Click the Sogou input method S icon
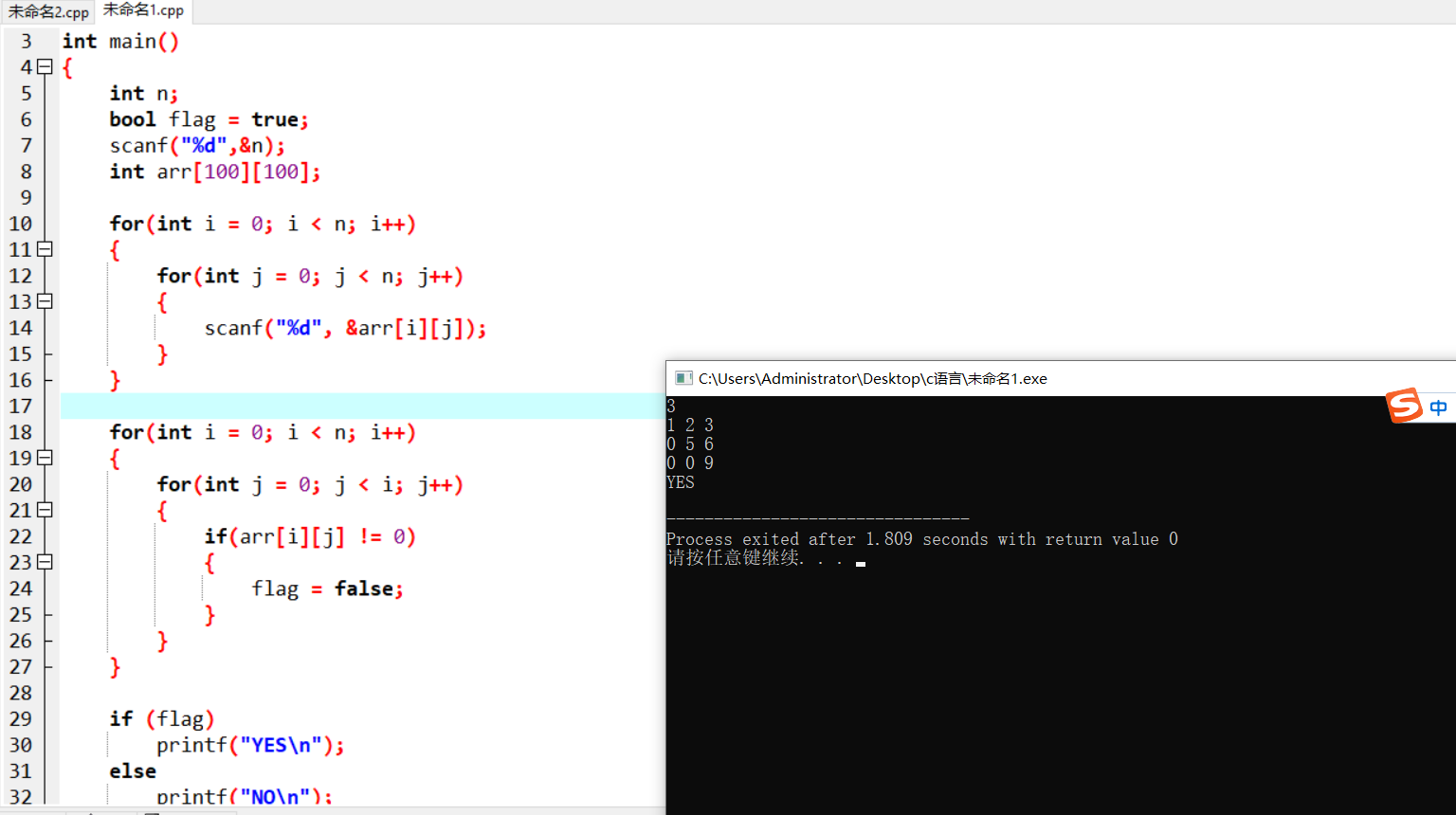This screenshot has height=815, width=1456. tap(1405, 406)
